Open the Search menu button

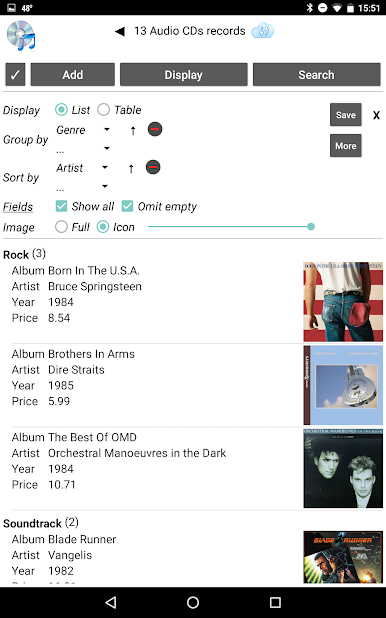317,74
